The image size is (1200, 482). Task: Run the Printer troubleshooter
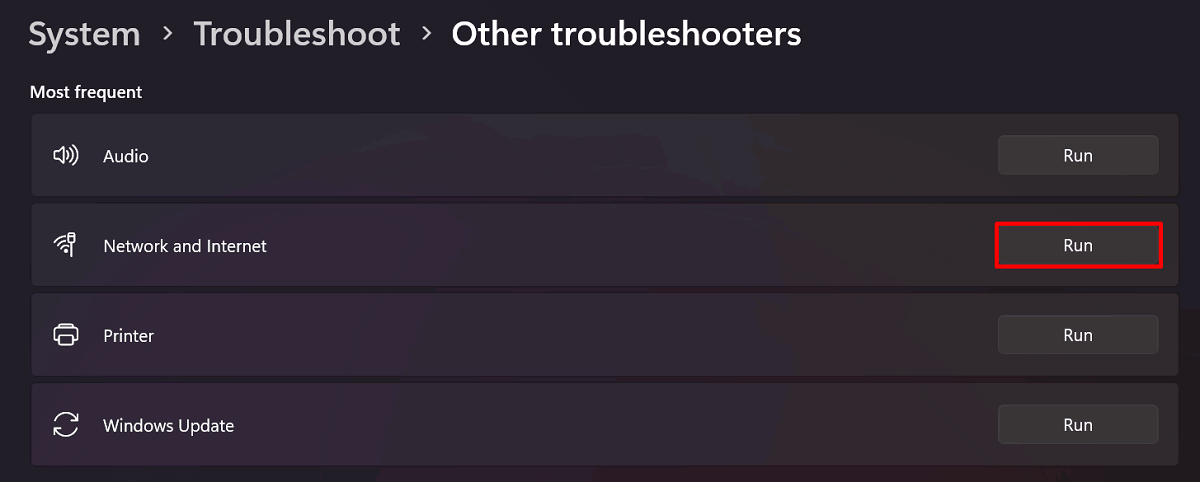click(x=1078, y=335)
